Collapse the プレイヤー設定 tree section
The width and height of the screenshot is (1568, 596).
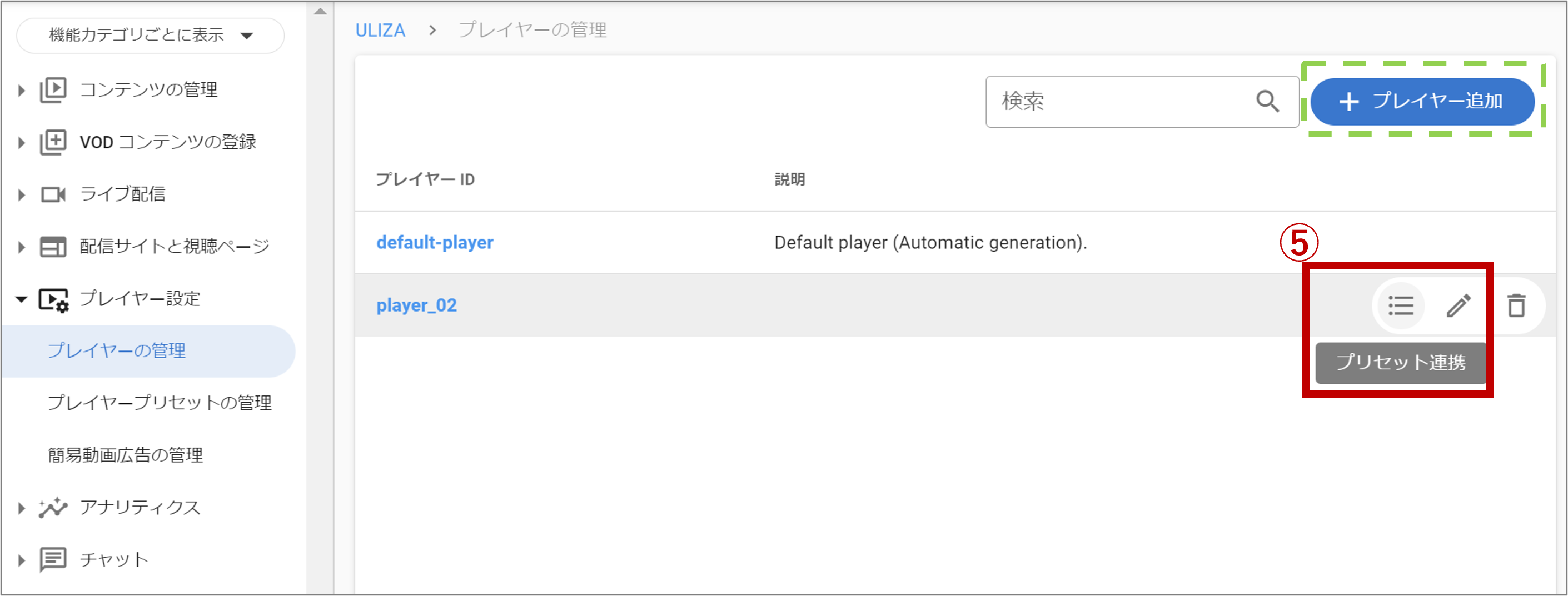coord(21,299)
